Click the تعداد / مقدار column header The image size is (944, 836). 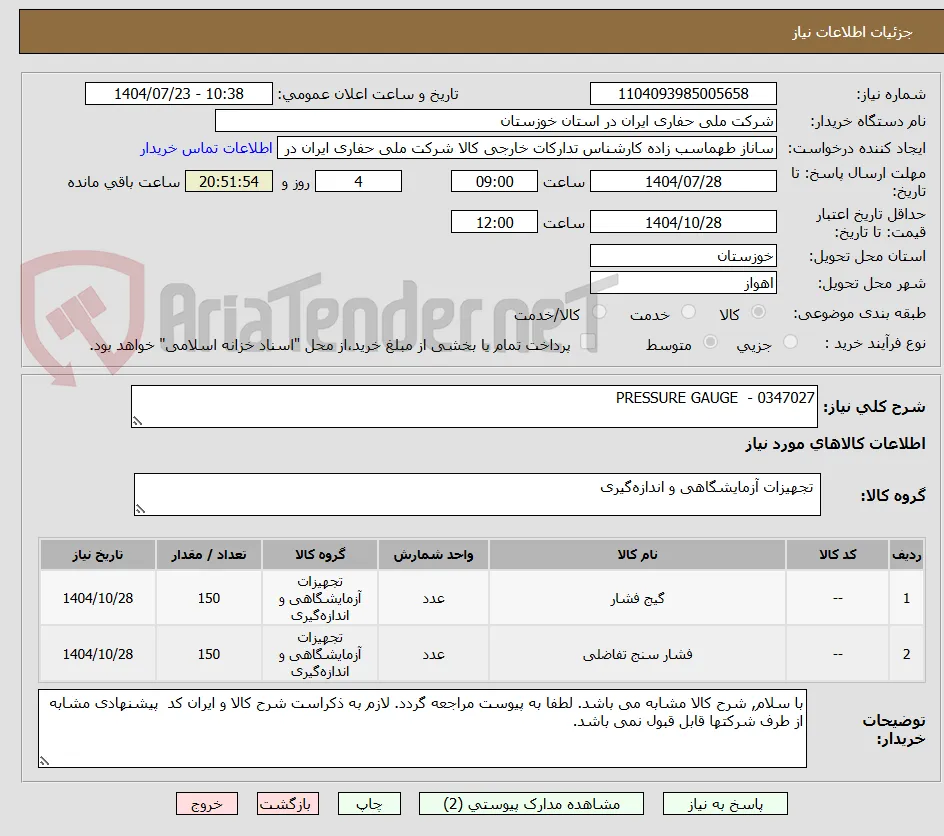[x=209, y=554]
